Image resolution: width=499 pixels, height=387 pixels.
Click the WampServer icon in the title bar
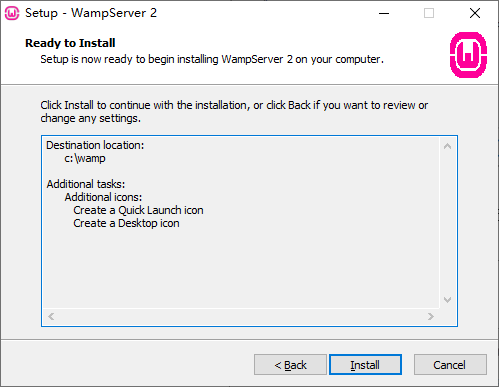(x=12, y=13)
